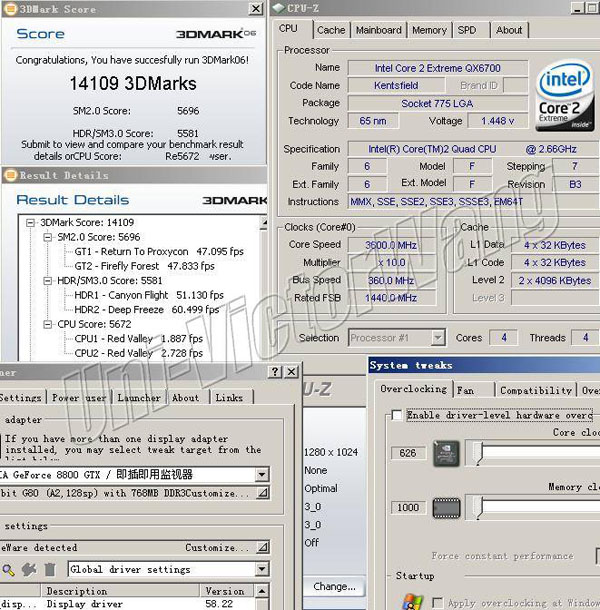Image resolution: width=600 pixels, height=610 pixels.
Task: Click the Display driver row
Action: point(128,604)
